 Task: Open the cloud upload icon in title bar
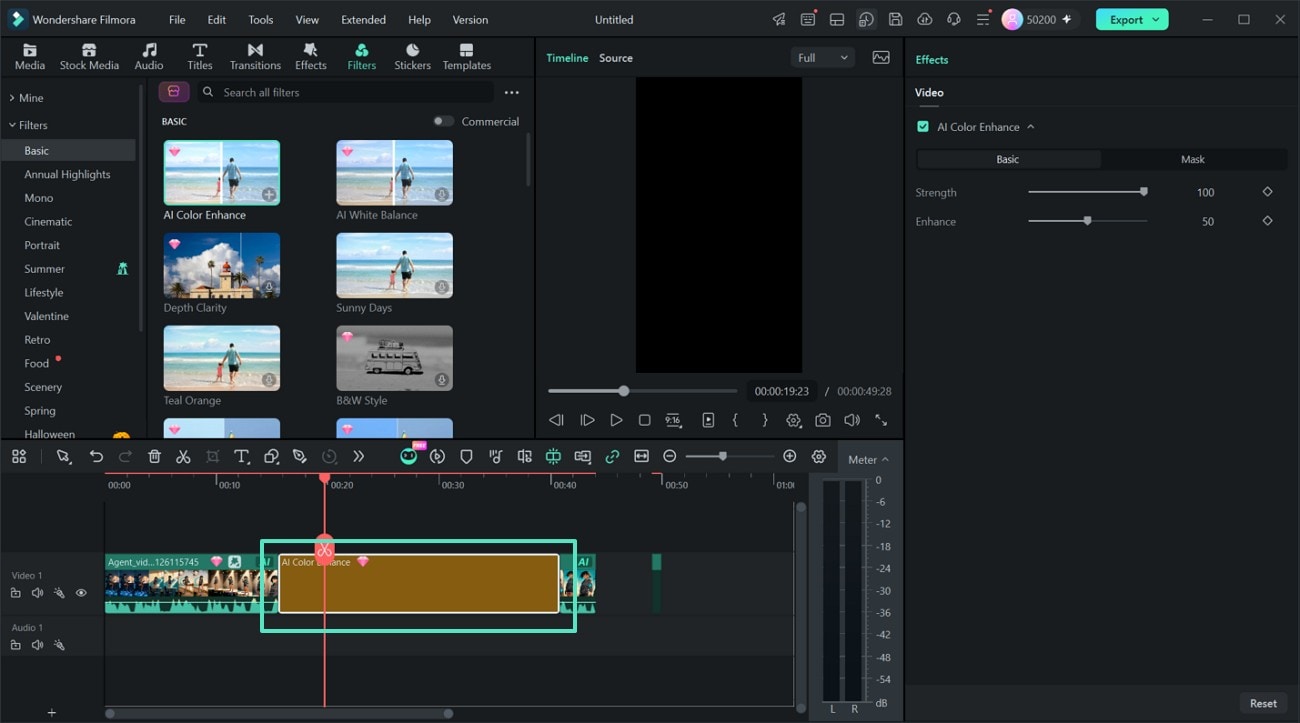coord(924,19)
